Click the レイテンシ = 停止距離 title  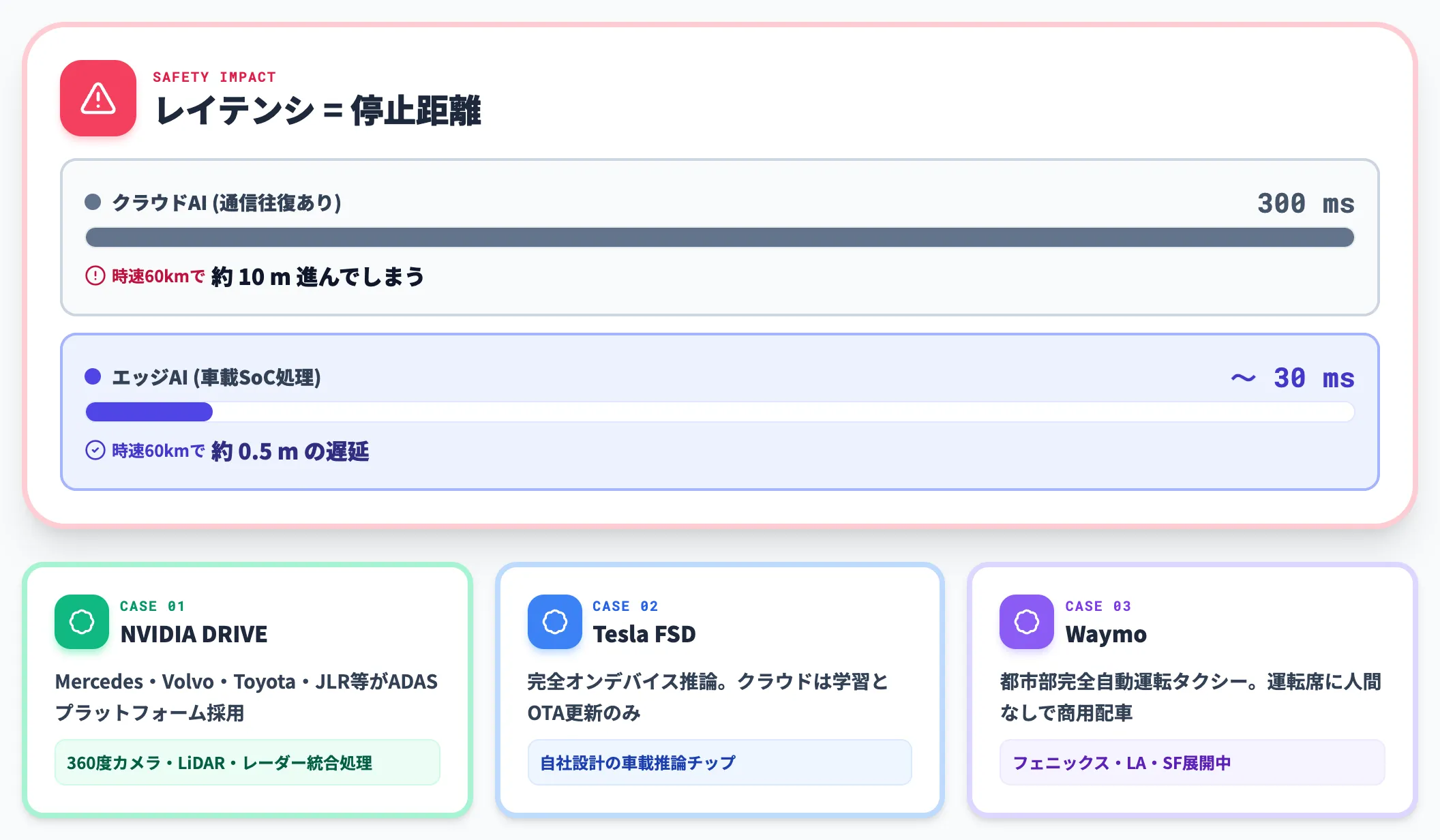point(318,110)
